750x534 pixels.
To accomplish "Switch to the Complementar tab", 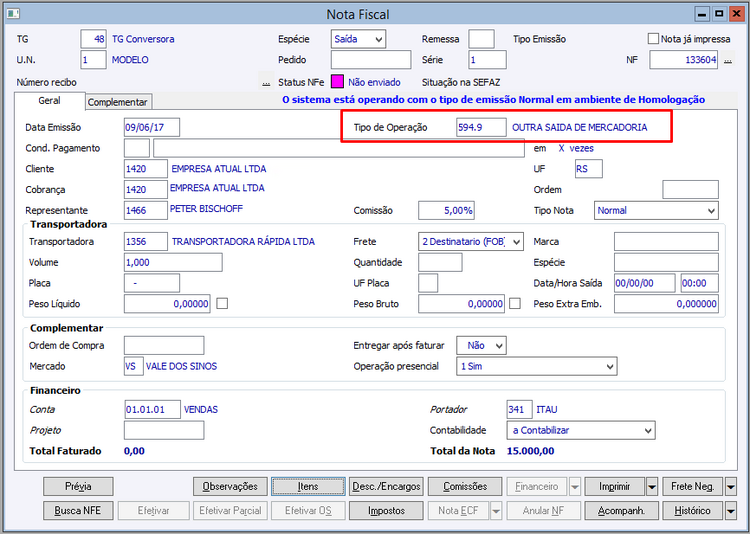I will [x=118, y=102].
